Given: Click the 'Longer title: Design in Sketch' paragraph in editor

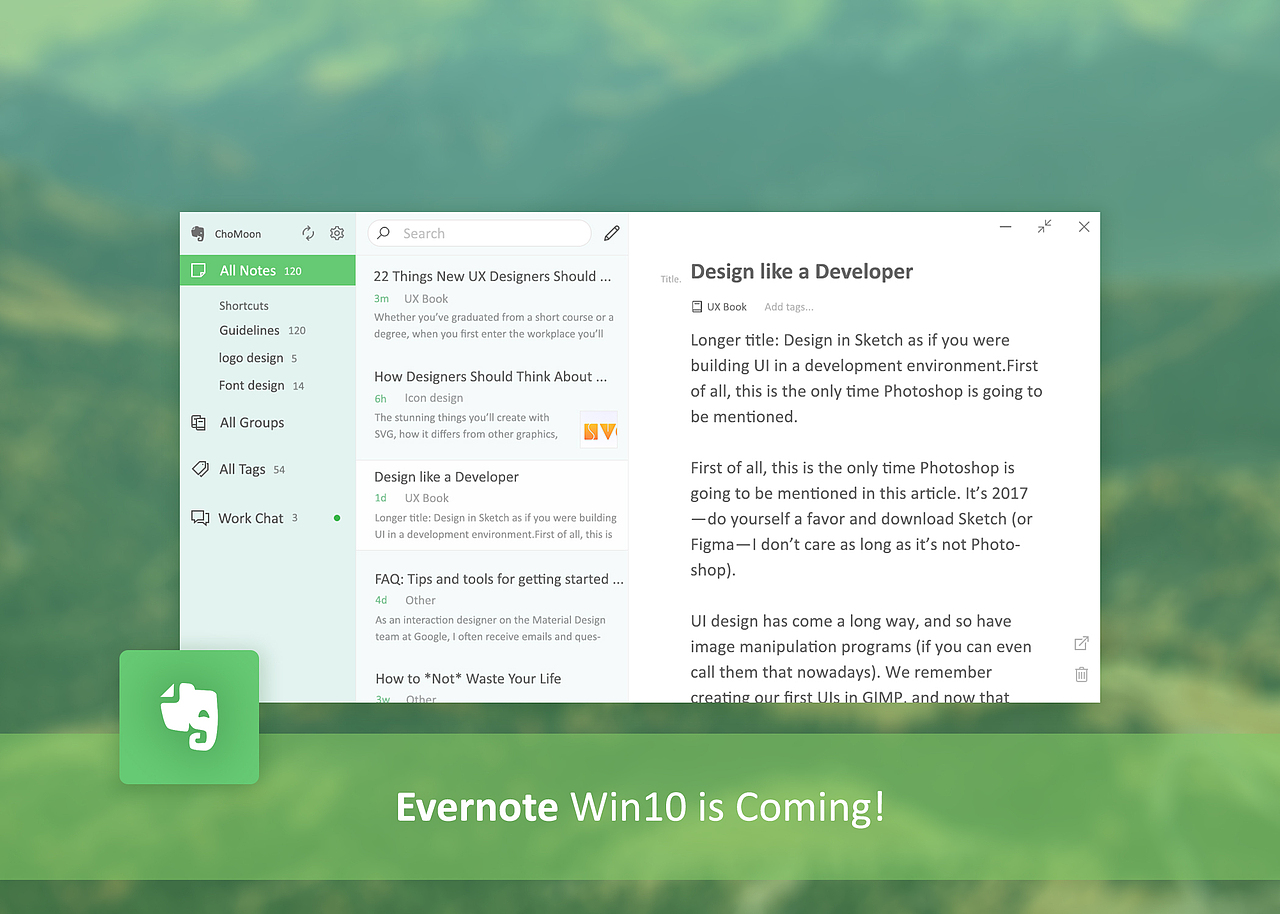Looking at the screenshot, I should coord(866,378).
